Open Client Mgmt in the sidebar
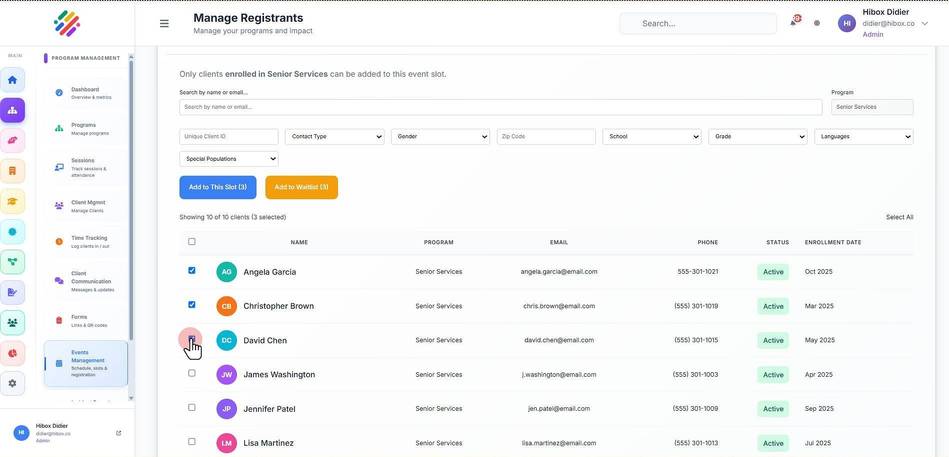Viewport: 949px width, 457px height. pyautogui.click(x=86, y=206)
